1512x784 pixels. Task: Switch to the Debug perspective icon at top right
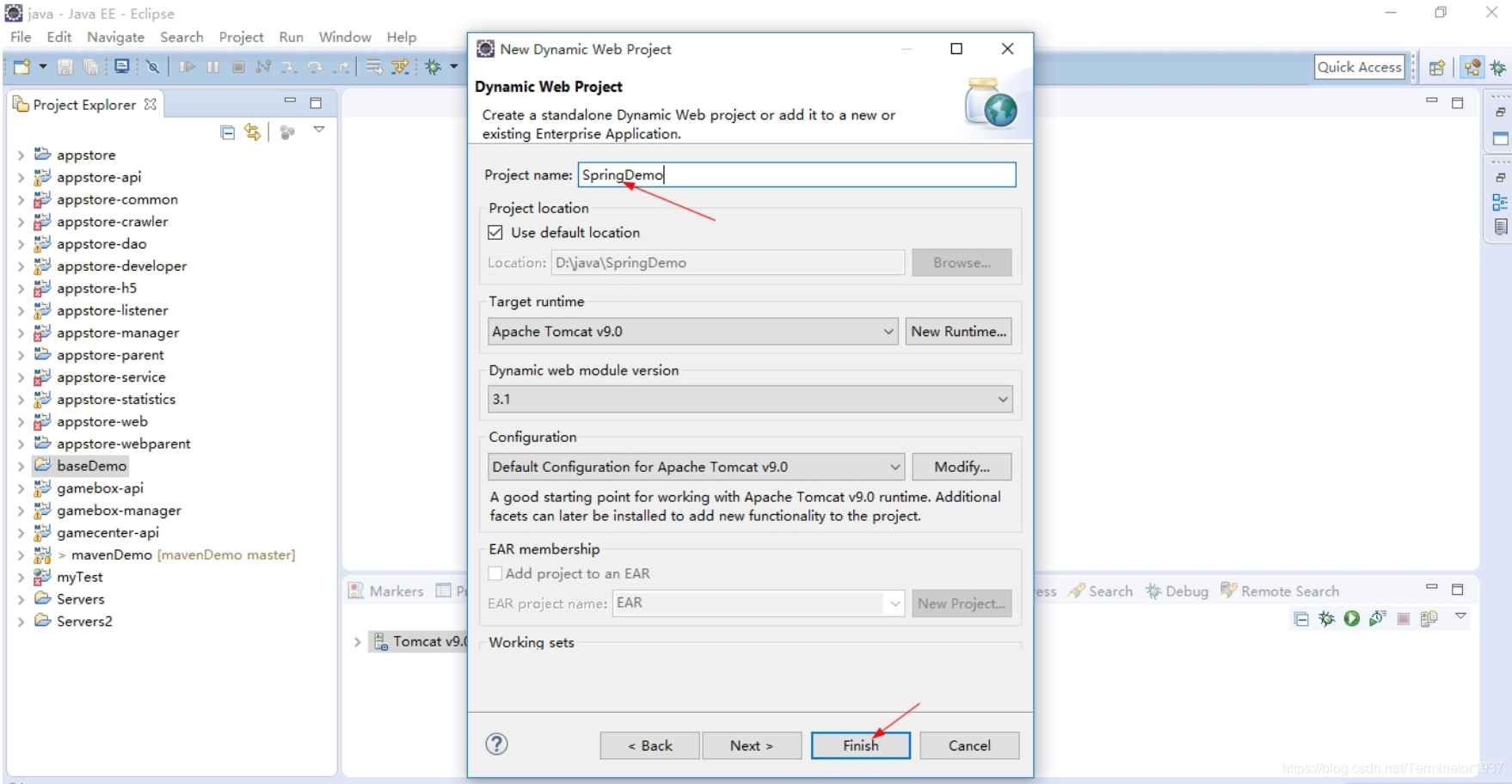1498,67
